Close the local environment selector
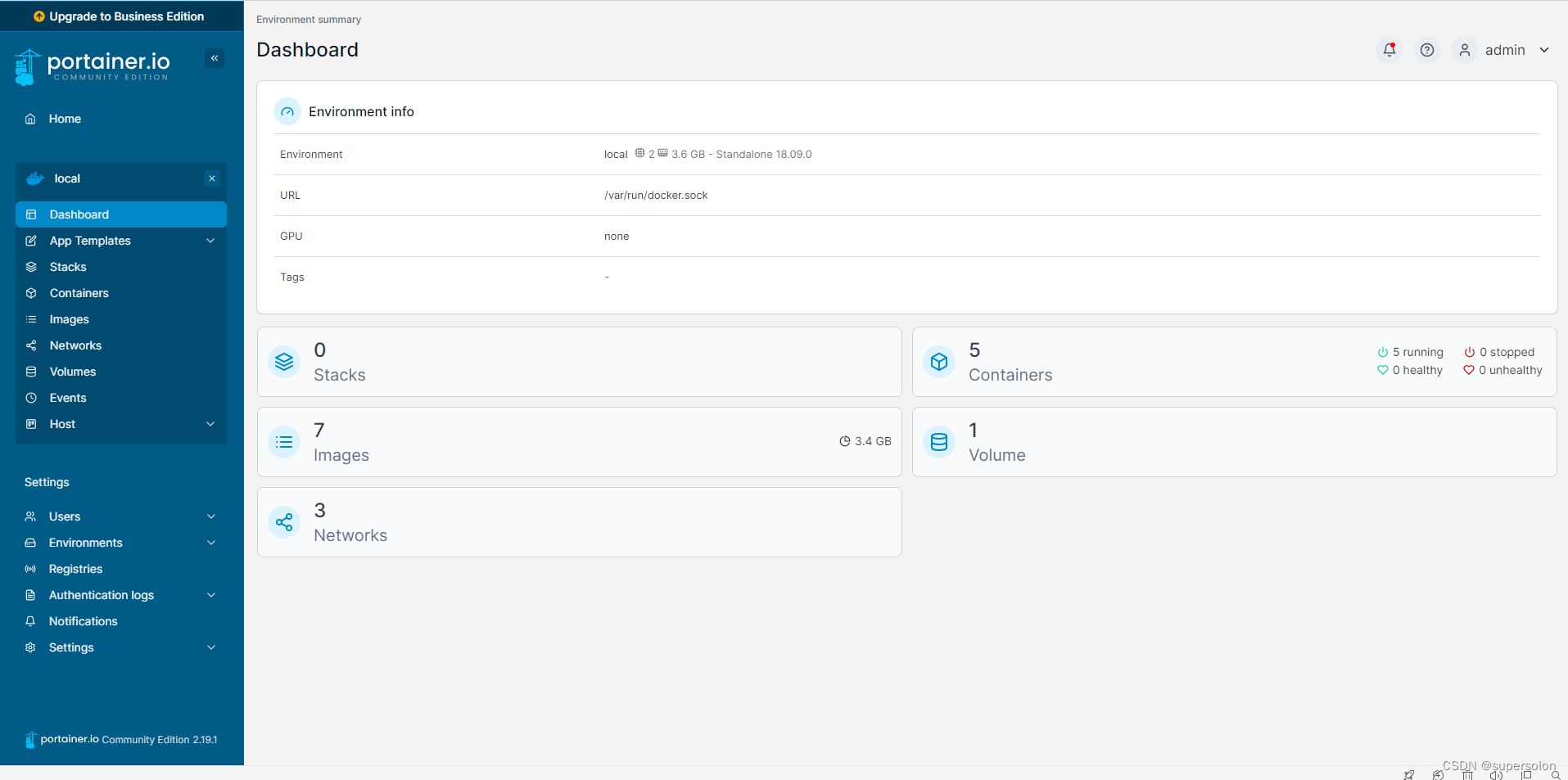1568x780 pixels. coord(211,178)
